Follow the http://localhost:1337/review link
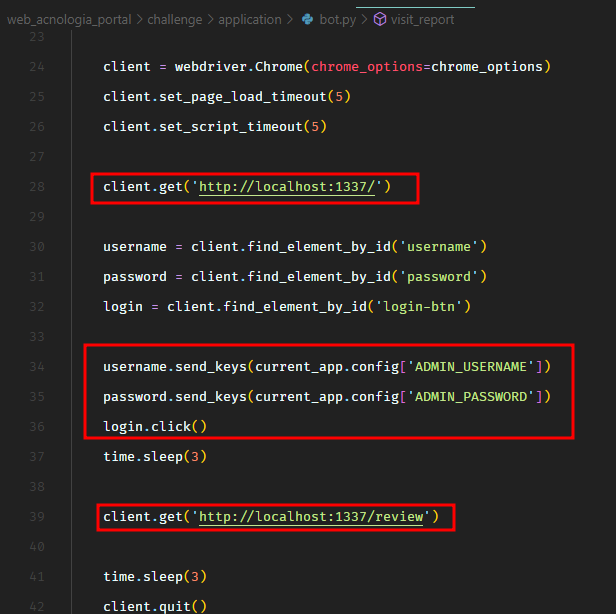The height and width of the screenshot is (614, 616). click(x=311, y=517)
